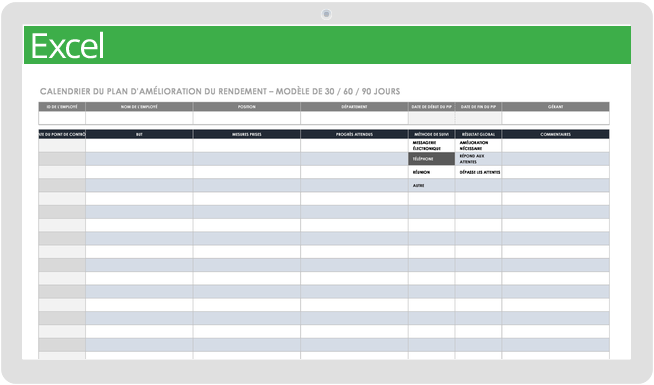Click the 'Mesures prises' cell in the 'Téléphone' row
Image resolution: width=654 pixels, height=385 pixels.
[247, 159]
